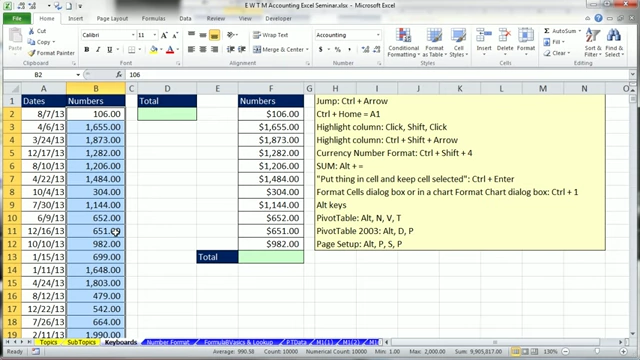This screenshot has height=360, width=640.
Task: Apply the red Font Color swatch
Action: click(170, 49)
